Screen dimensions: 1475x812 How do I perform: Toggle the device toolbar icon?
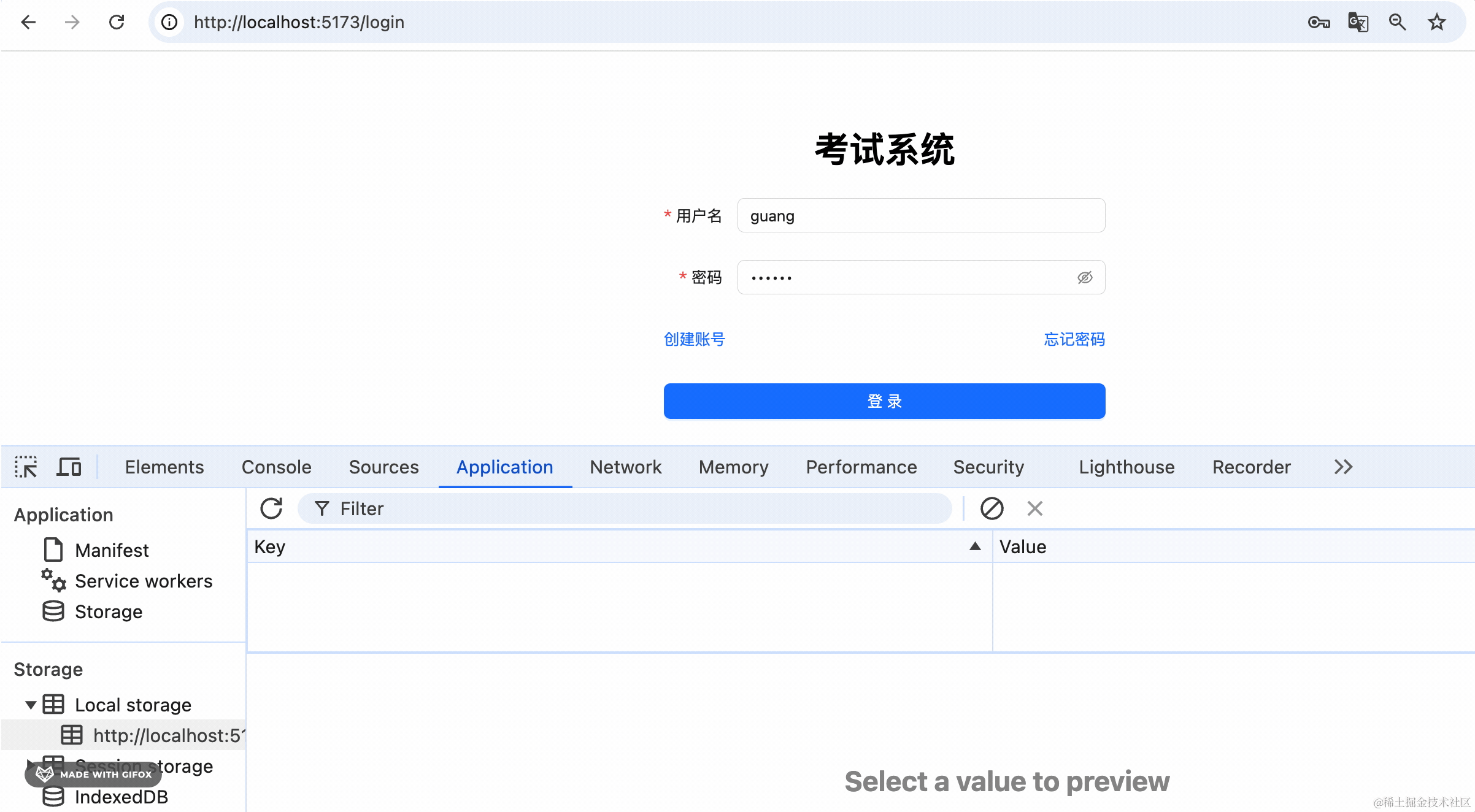coord(69,467)
